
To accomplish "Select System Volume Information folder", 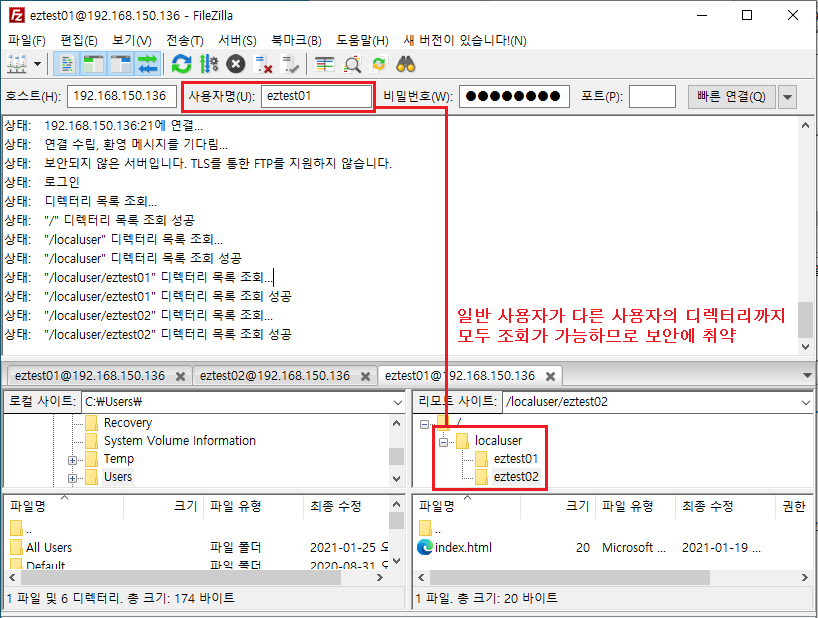I will 179,441.
